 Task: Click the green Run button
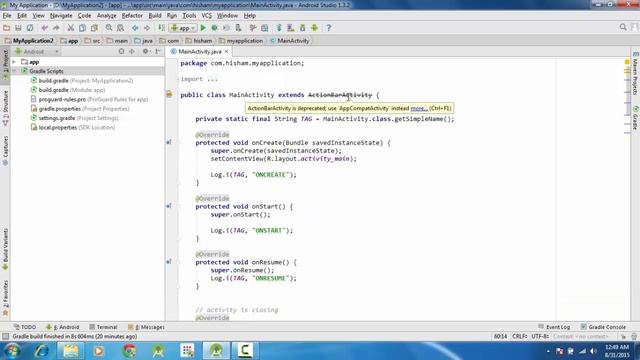(203, 28)
